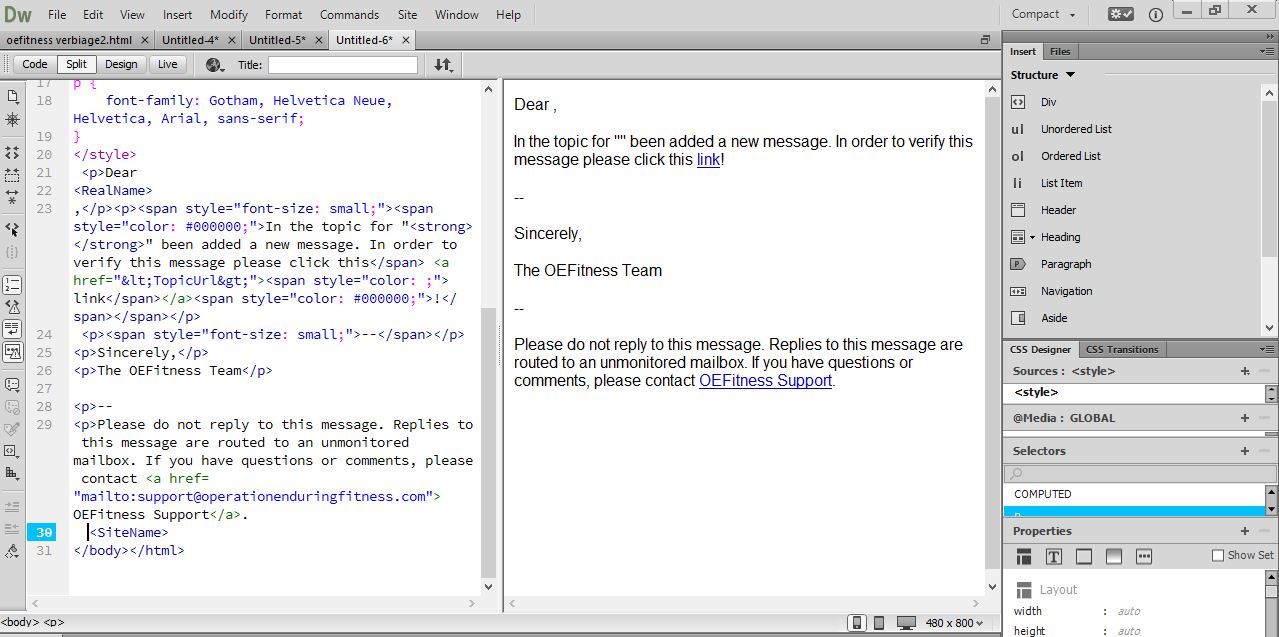Click the Sync Settings icon in the top bar
1279x637 pixels.
[x=1120, y=14]
